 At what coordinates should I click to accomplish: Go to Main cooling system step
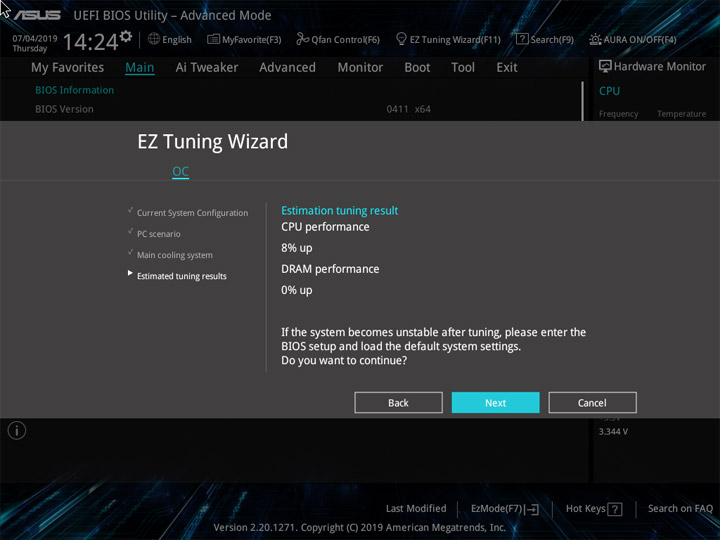(x=174, y=255)
